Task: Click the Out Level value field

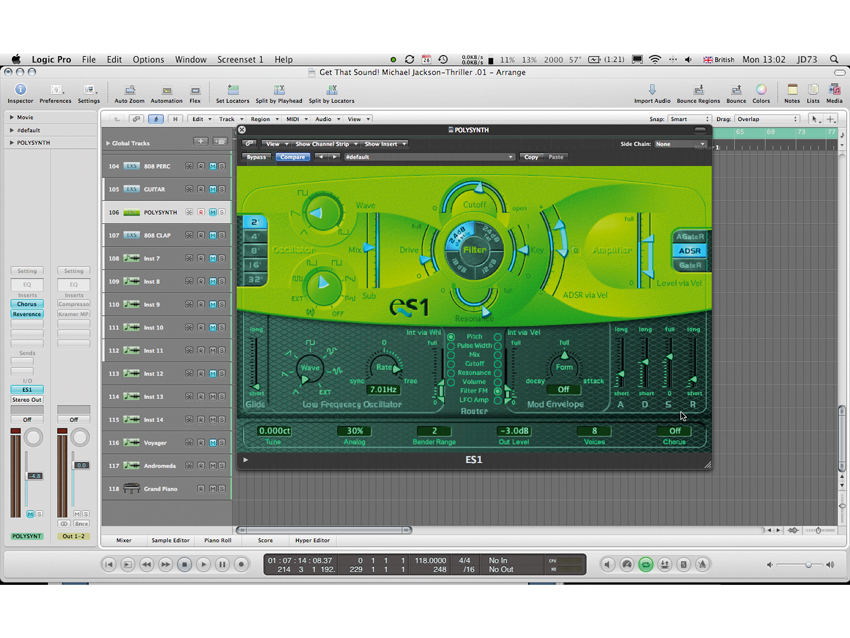Action: 513,431
